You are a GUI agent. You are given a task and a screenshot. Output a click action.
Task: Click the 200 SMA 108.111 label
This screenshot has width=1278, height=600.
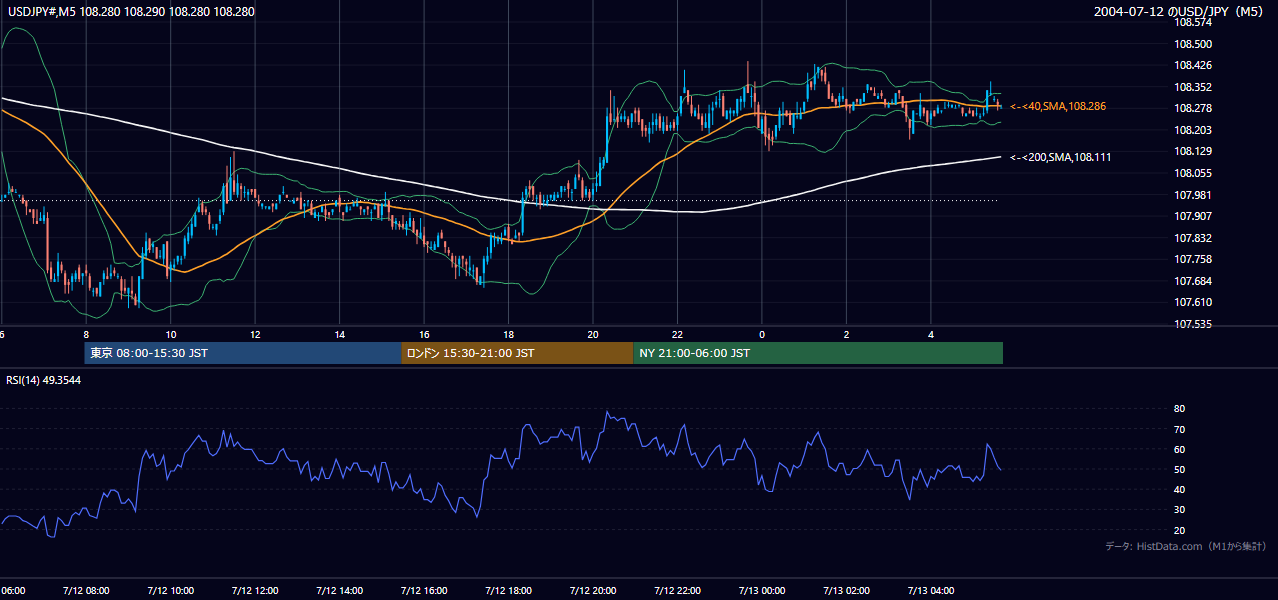(1060, 157)
